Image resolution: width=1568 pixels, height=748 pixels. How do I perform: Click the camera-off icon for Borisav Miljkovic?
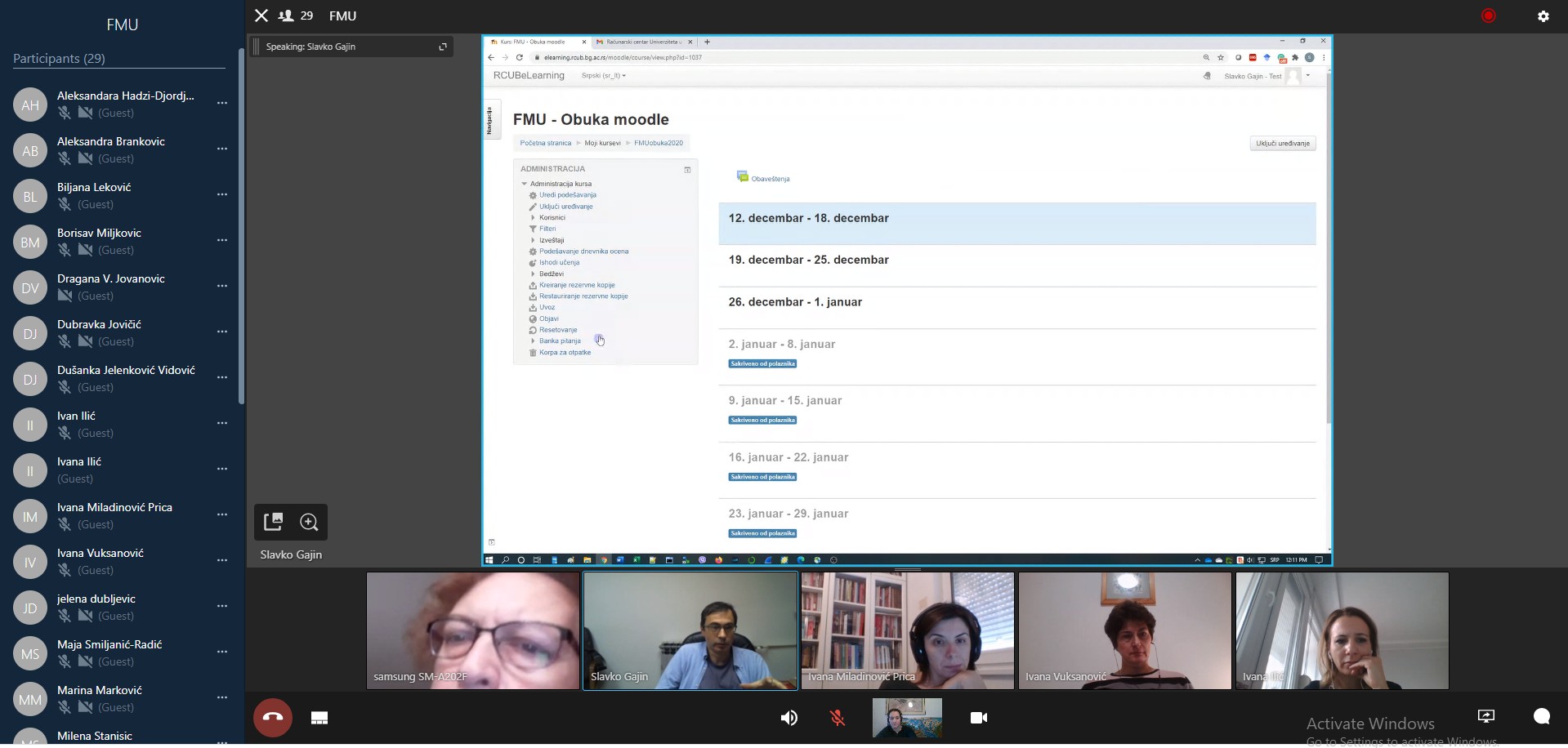click(x=85, y=250)
